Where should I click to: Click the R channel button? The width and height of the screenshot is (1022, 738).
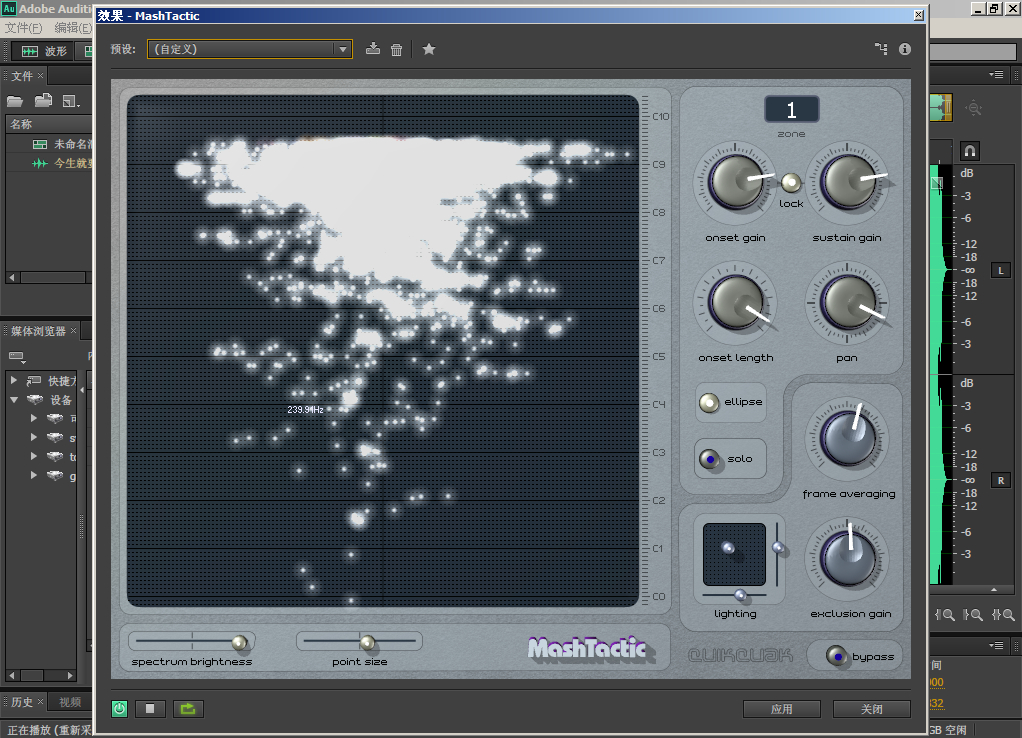click(1001, 480)
